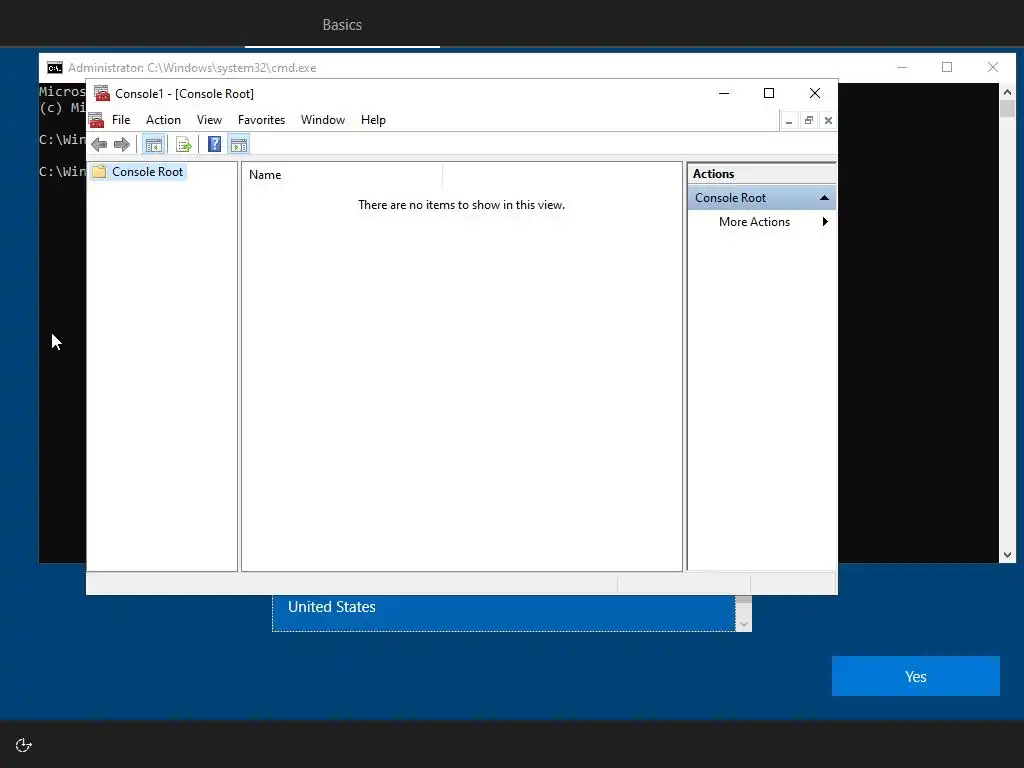
Task: Click the Console1 - [Console Root] title bar text
Action: coord(185,94)
